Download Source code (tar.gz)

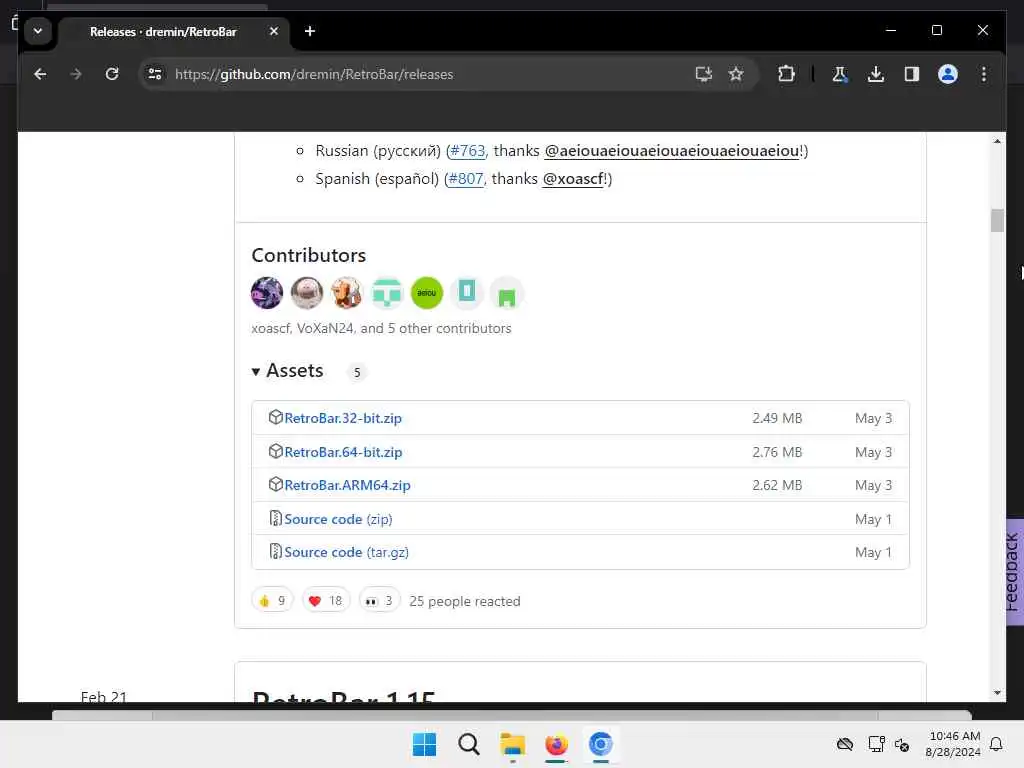pyautogui.click(x=346, y=552)
